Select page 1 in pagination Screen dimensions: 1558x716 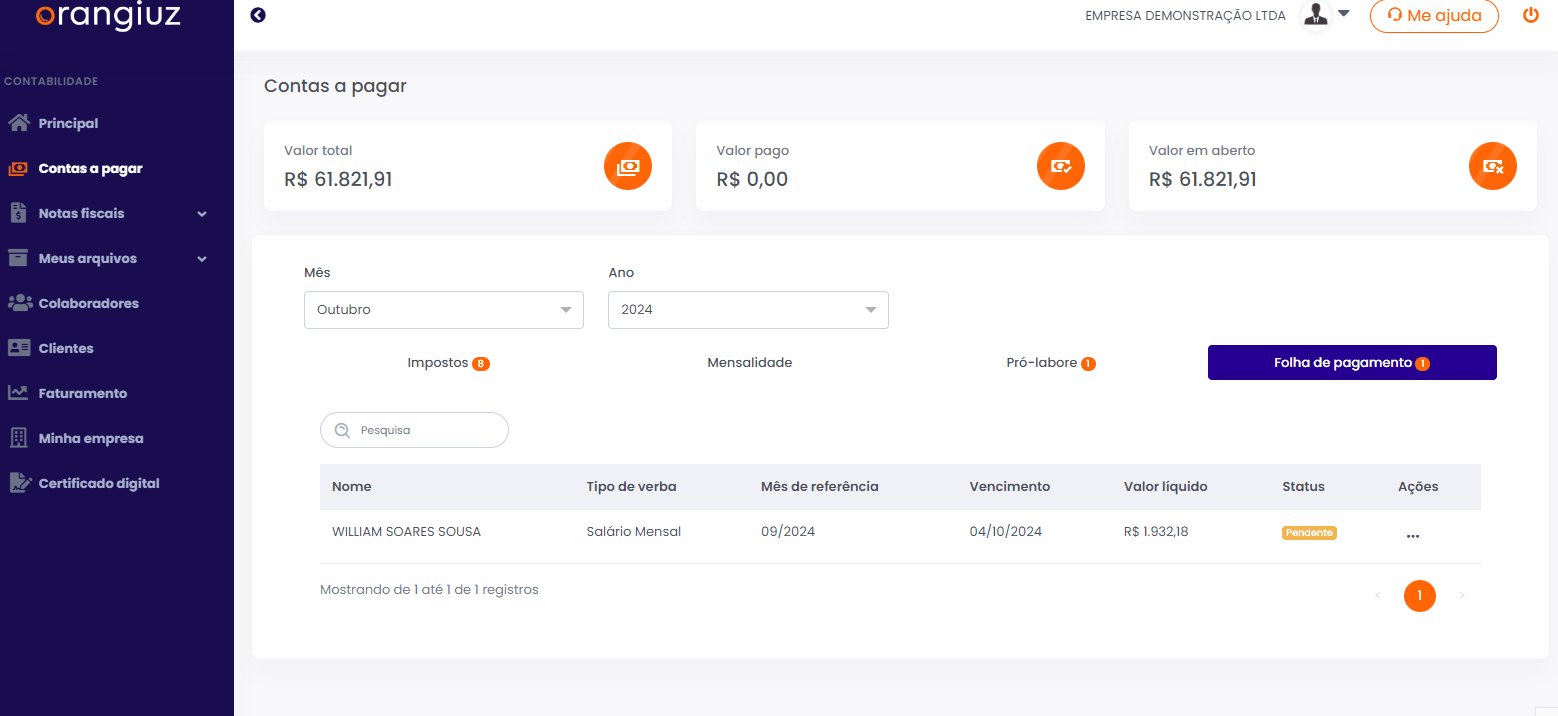click(x=1420, y=596)
